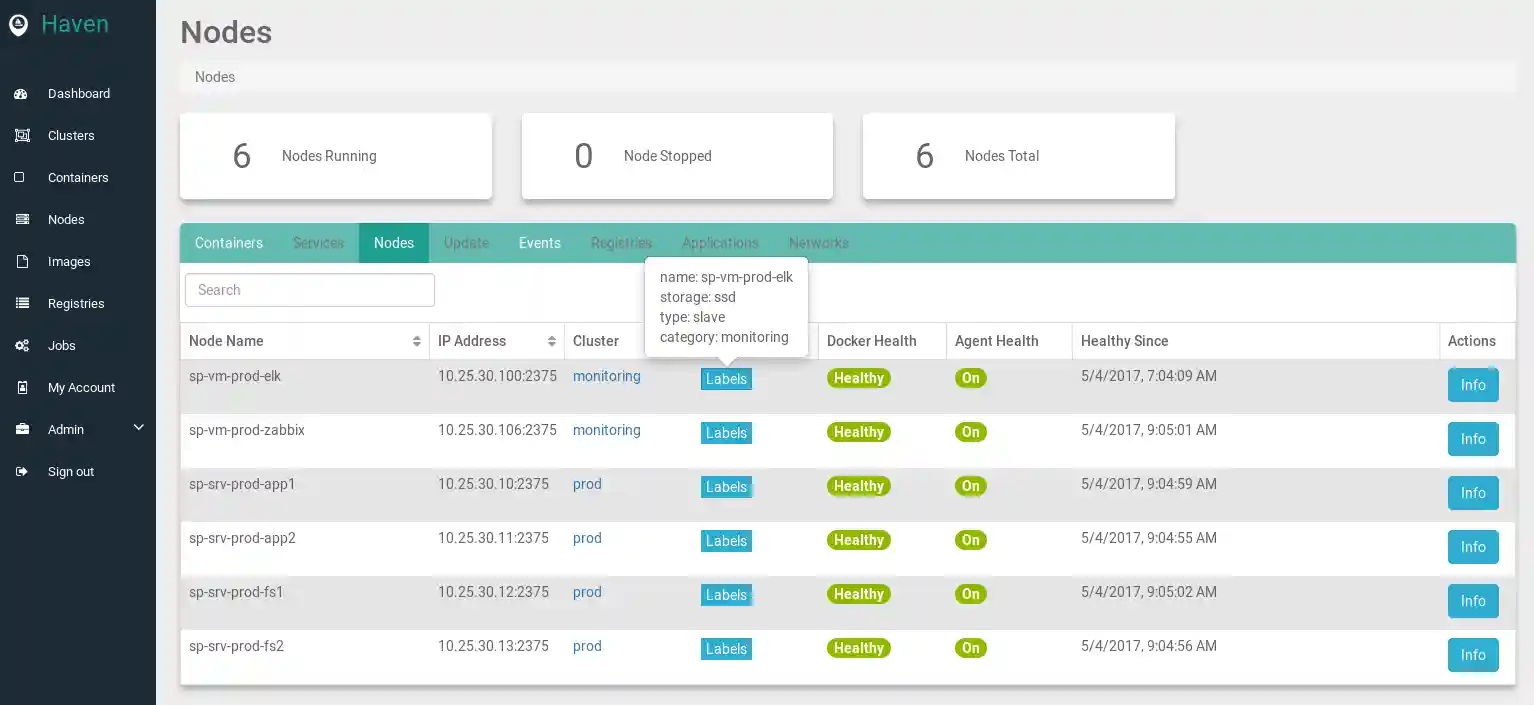This screenshot has width=1534, height=705.
Task: Click the Images file icon in sidebar
Action: (21, 262)
